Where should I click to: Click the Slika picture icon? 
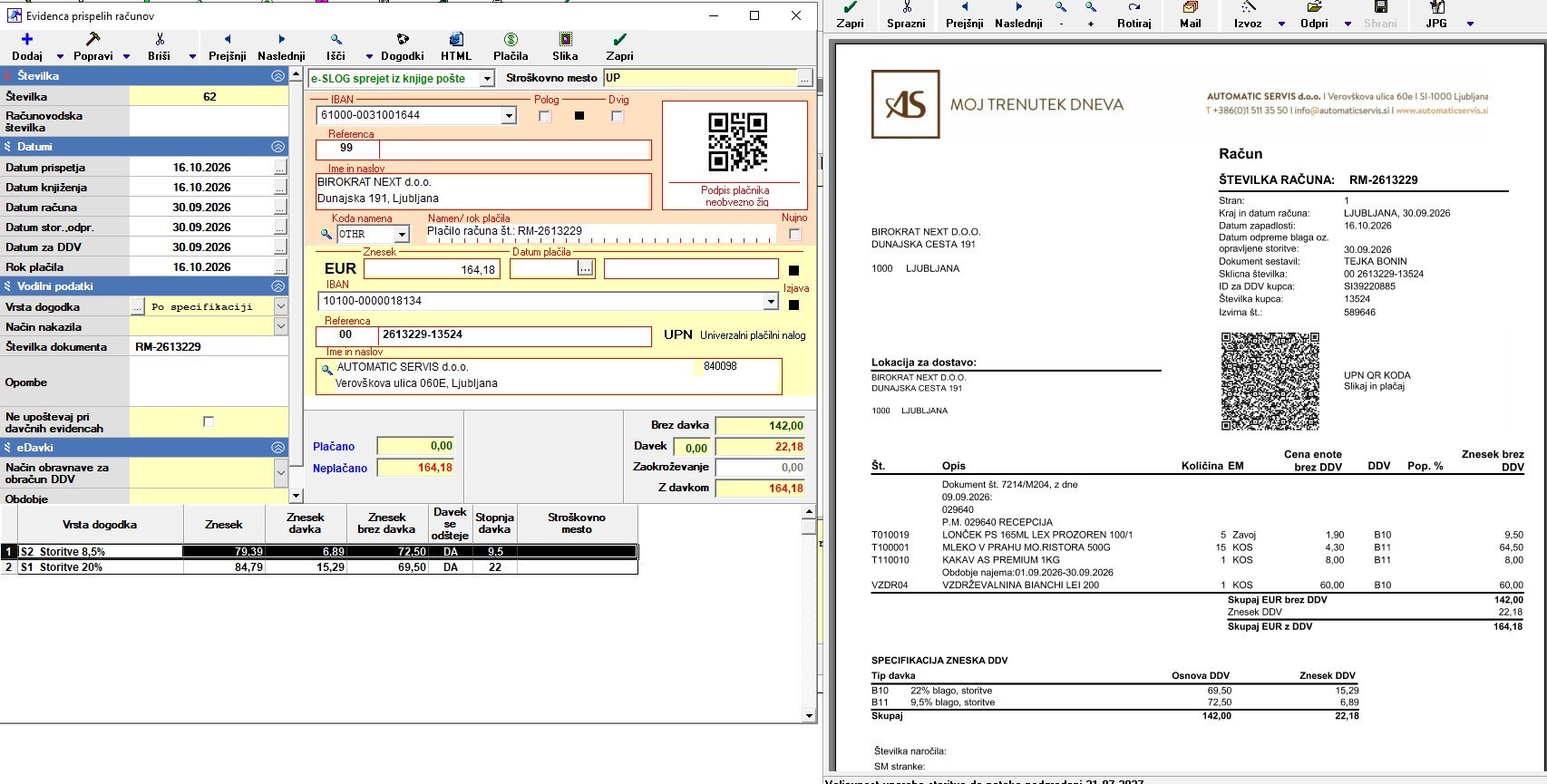(x=565, y=39)
